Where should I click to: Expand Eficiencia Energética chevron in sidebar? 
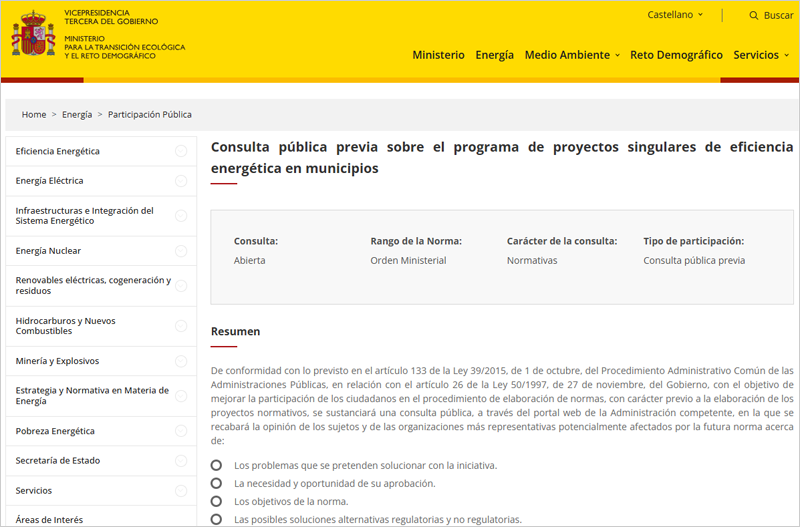pyautogui.click(x=181, y=151)
